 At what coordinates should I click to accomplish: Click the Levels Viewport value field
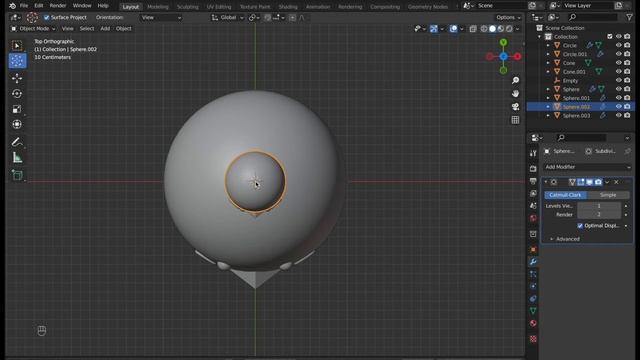point(599,206)
